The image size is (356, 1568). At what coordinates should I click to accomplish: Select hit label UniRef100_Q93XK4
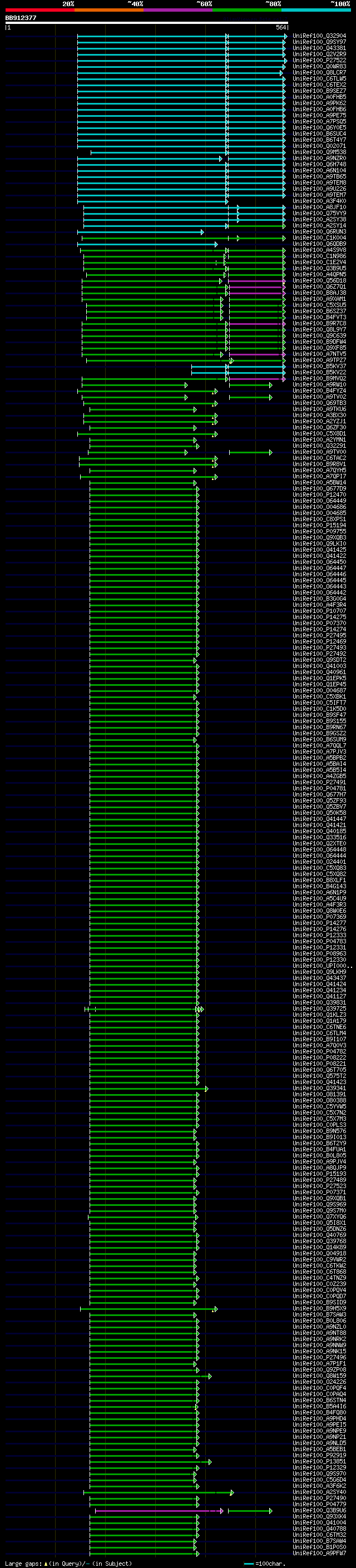tap(319, 1516)
